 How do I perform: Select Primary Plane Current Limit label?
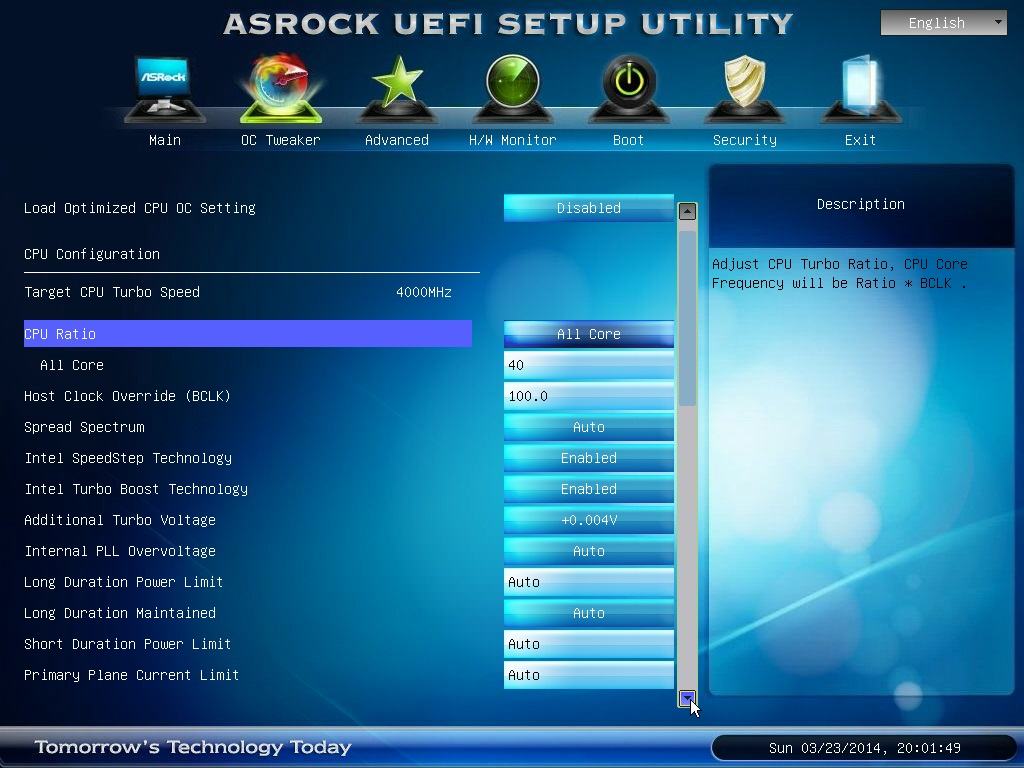[x=131, y=675]
